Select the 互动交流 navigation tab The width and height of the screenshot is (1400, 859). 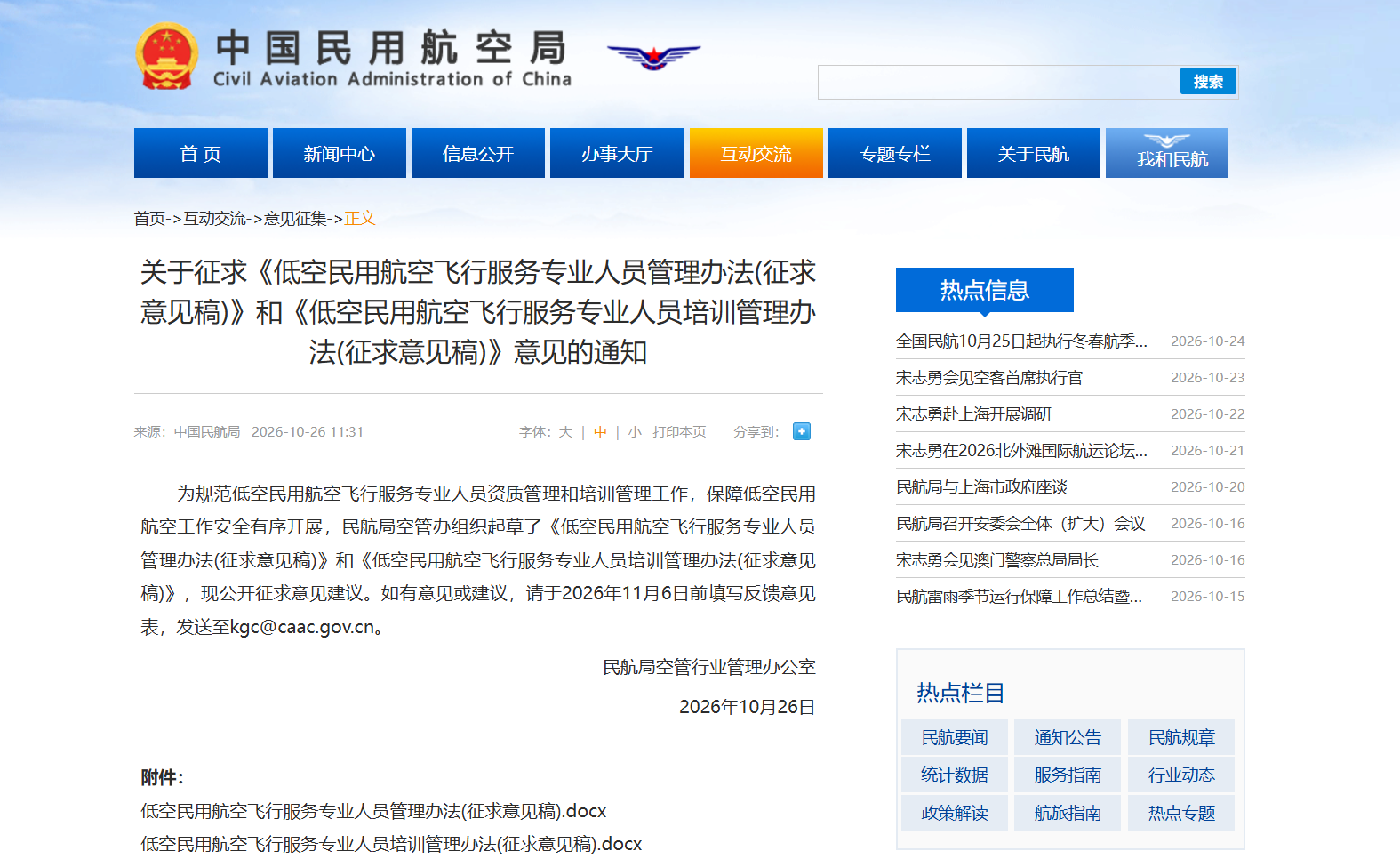point(756,153)
